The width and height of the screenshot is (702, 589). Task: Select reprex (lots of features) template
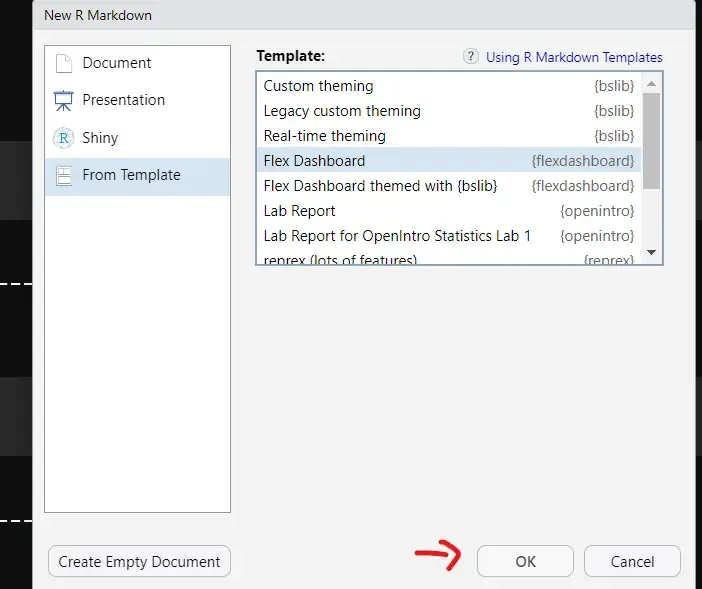pyautogui.click(x=340, y=259)
